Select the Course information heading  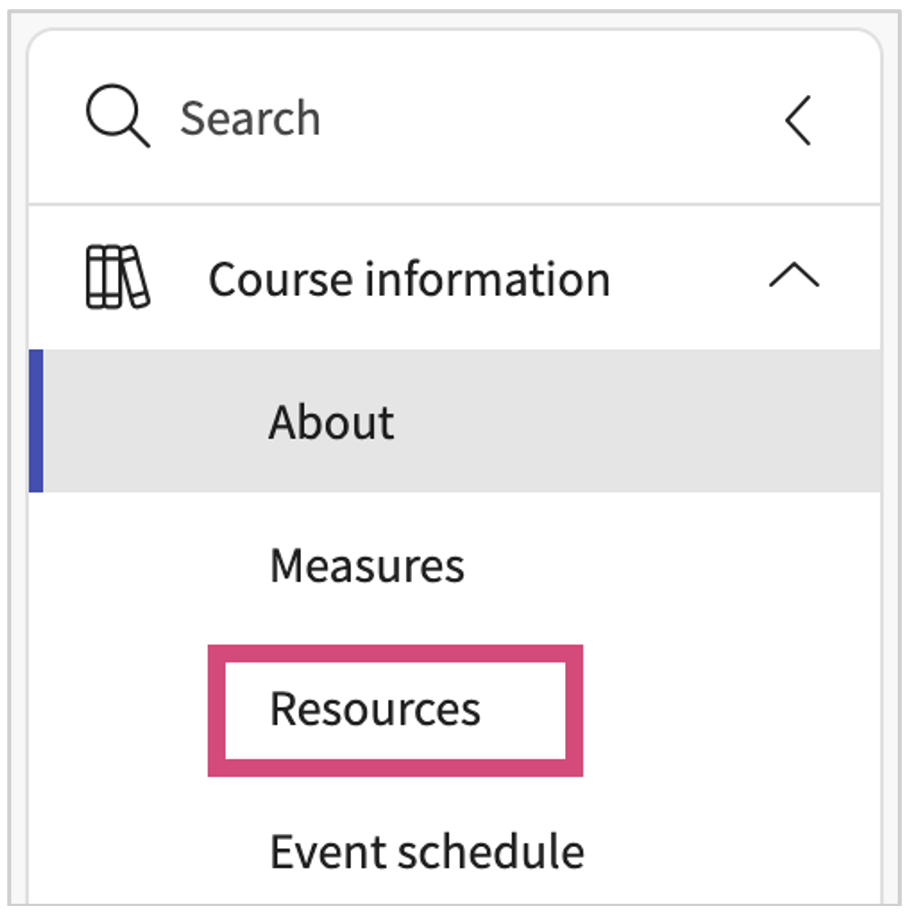[x=408, y=279]
